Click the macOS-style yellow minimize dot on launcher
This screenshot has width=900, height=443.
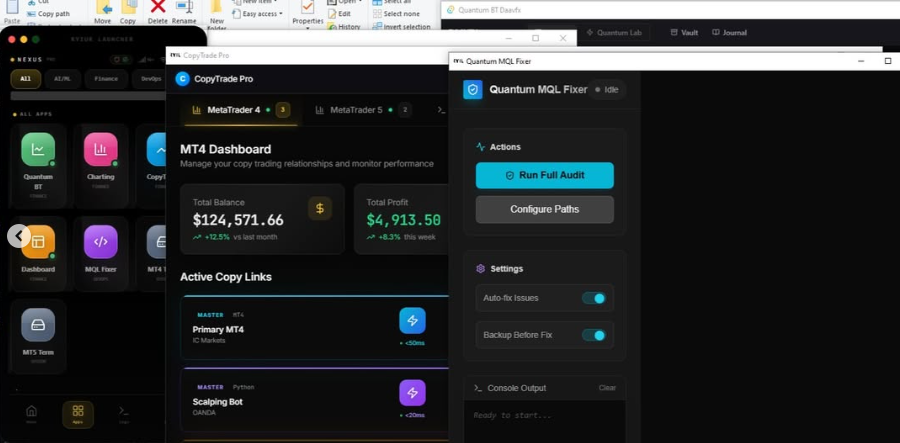(24, 40)
